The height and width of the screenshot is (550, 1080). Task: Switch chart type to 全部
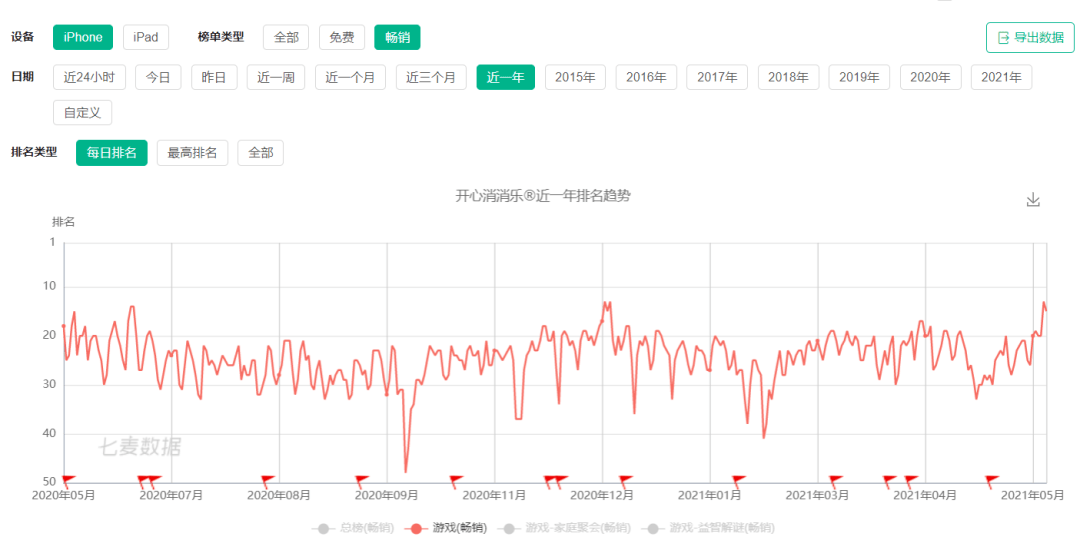coord(286,38)
